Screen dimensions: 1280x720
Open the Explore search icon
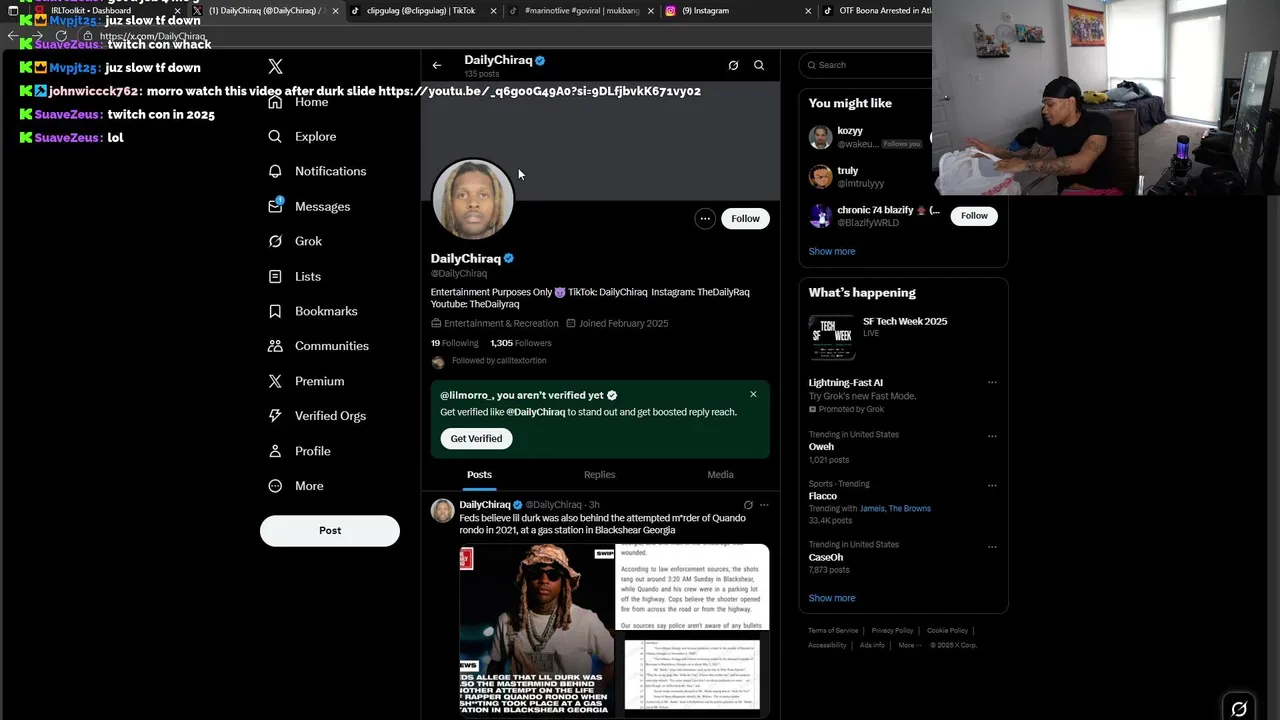click(x=275, y=136)
